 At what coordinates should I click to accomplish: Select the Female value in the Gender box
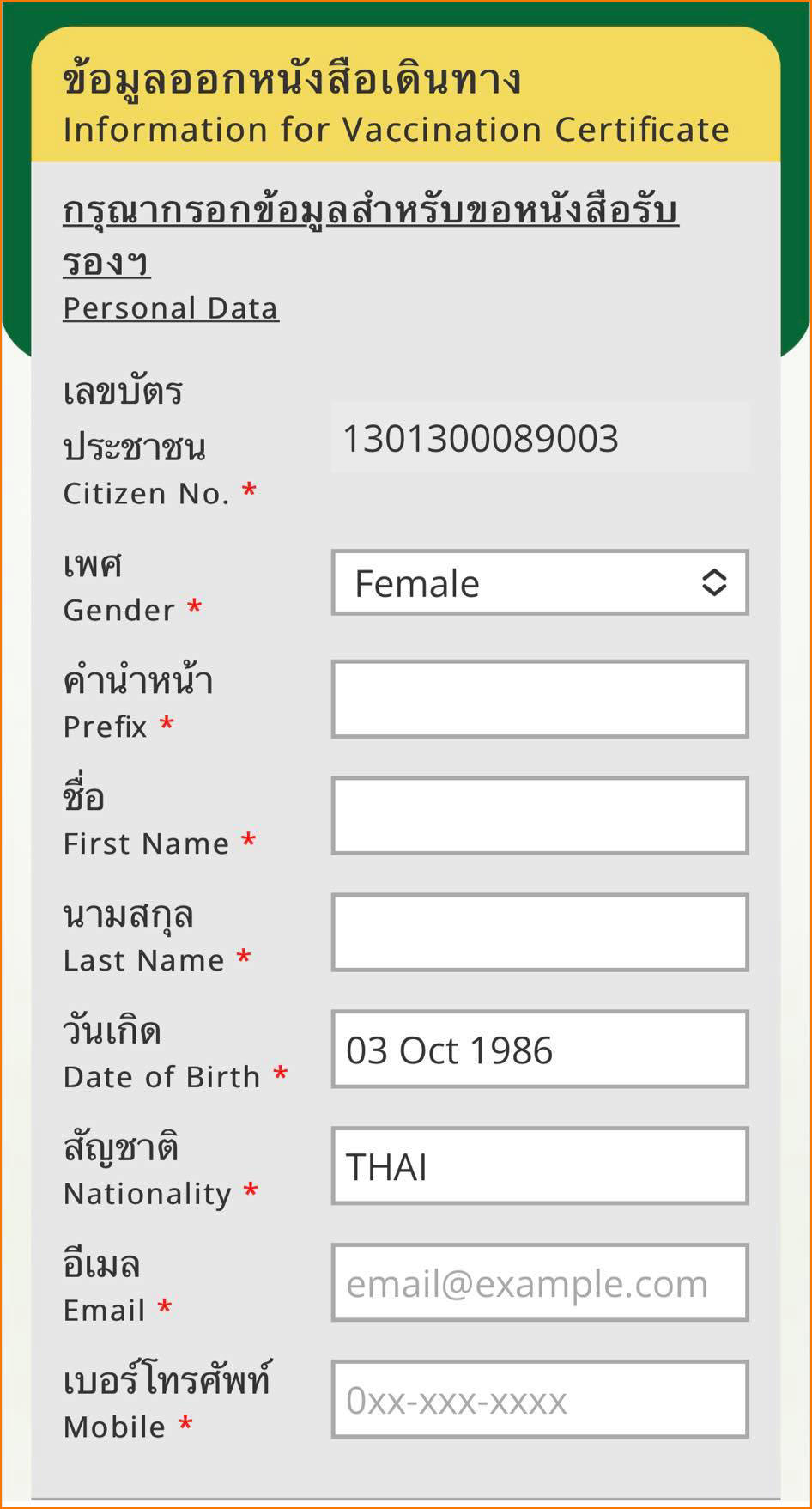(416, 583)
